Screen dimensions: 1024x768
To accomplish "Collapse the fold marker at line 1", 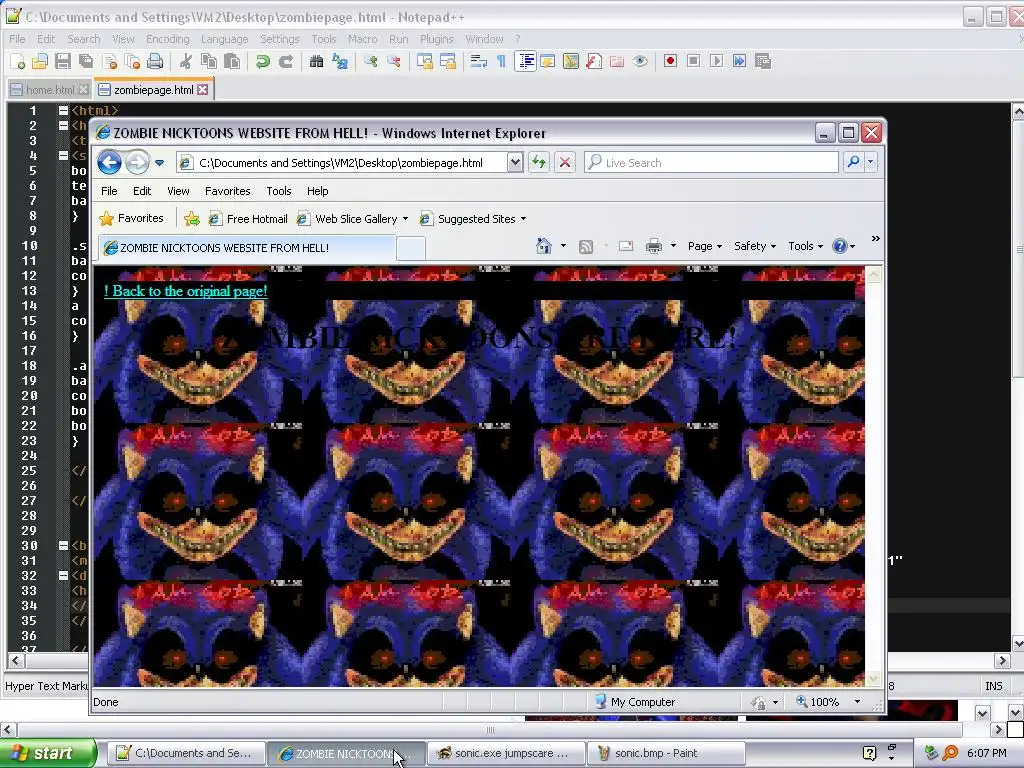I will 63,110.
